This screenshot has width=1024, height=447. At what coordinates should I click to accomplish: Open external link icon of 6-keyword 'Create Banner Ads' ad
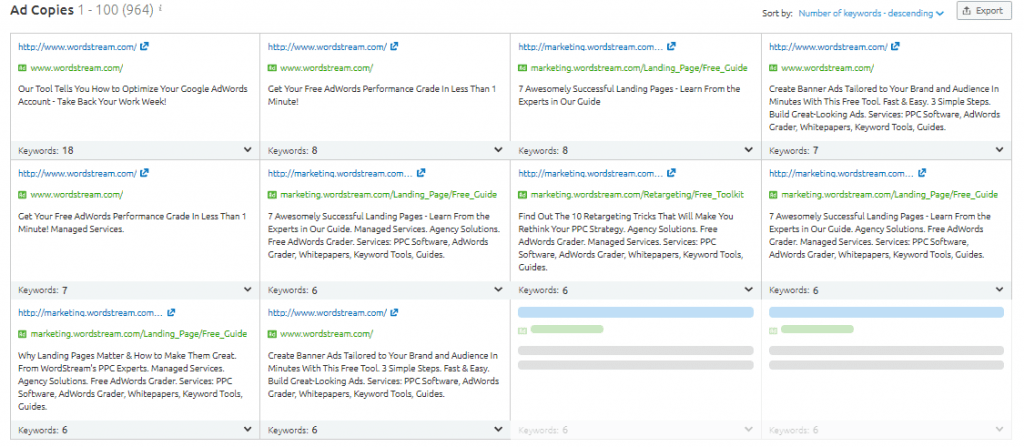click(x=394, y=312)
